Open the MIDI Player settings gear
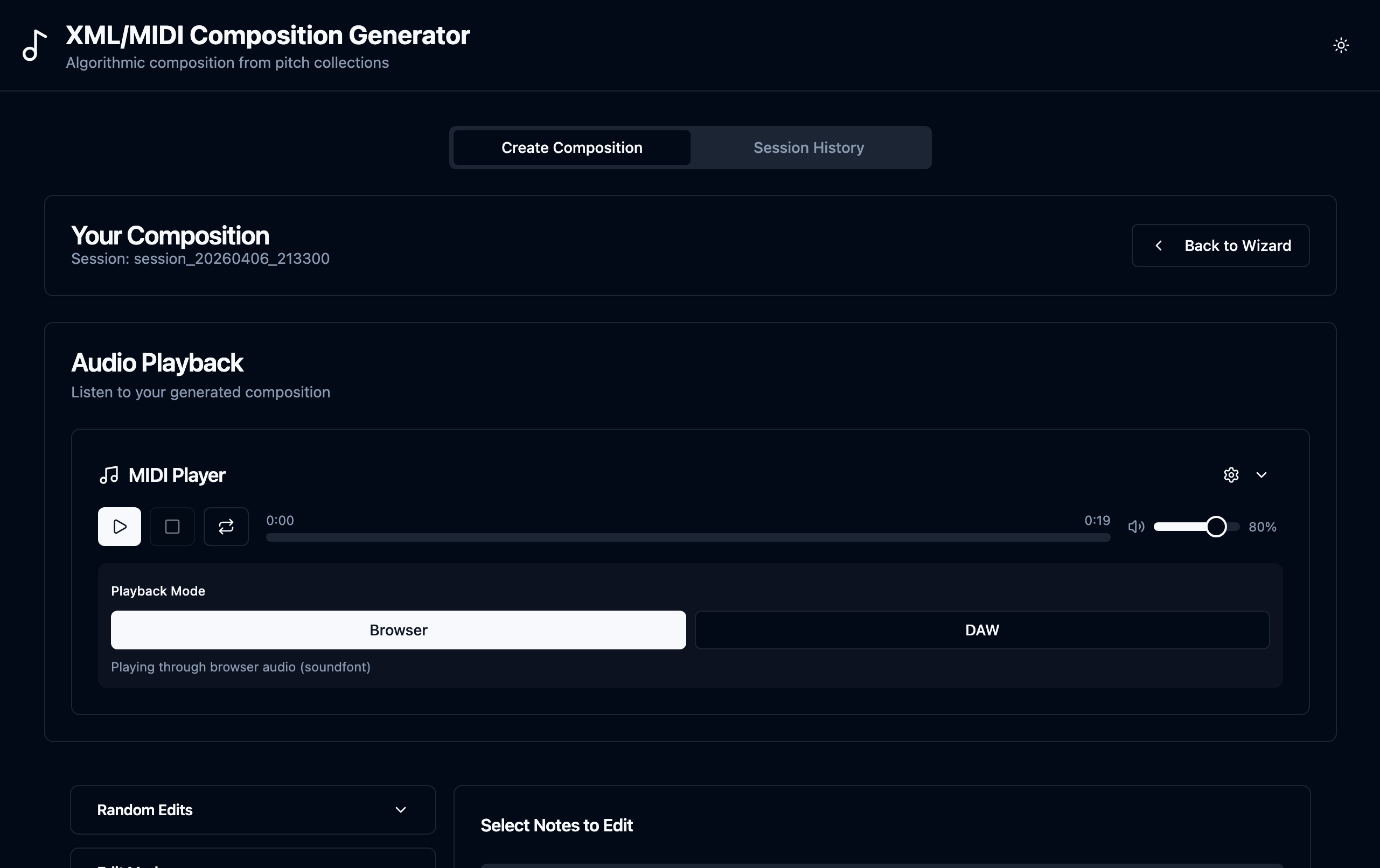 (1231, 474)
